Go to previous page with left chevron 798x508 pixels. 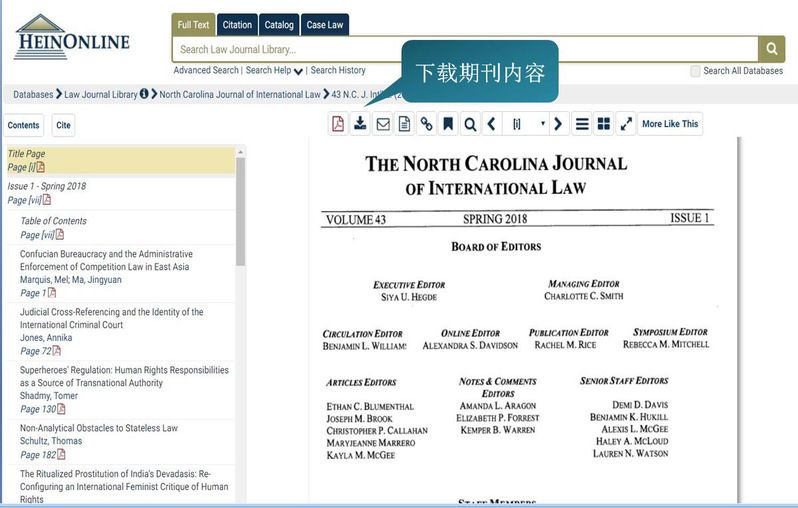491,124
